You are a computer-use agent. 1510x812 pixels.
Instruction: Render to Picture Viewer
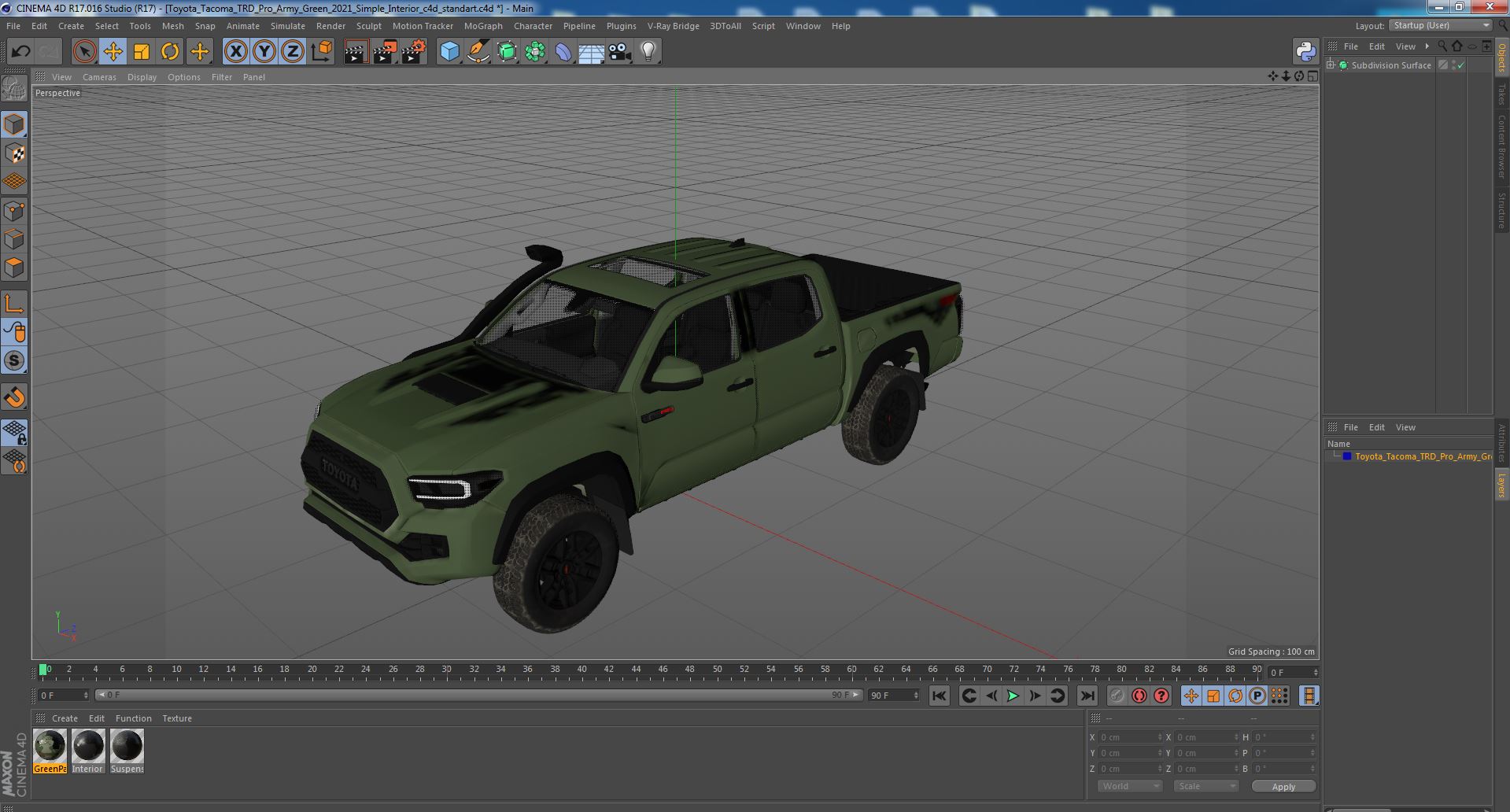coord(385,52)
